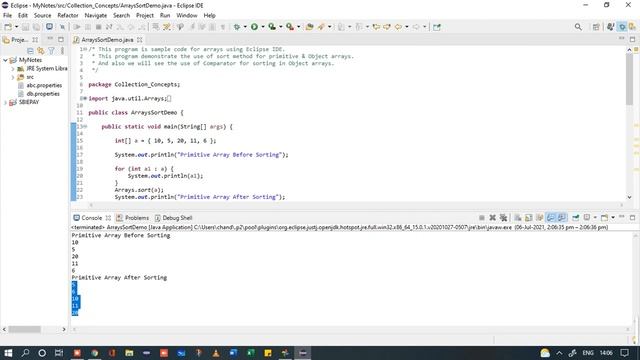Image resolution: width=640 pixels, height=360 pixels.
Task: Click the Terminate stop square in Console
Action: click(482, 218)
